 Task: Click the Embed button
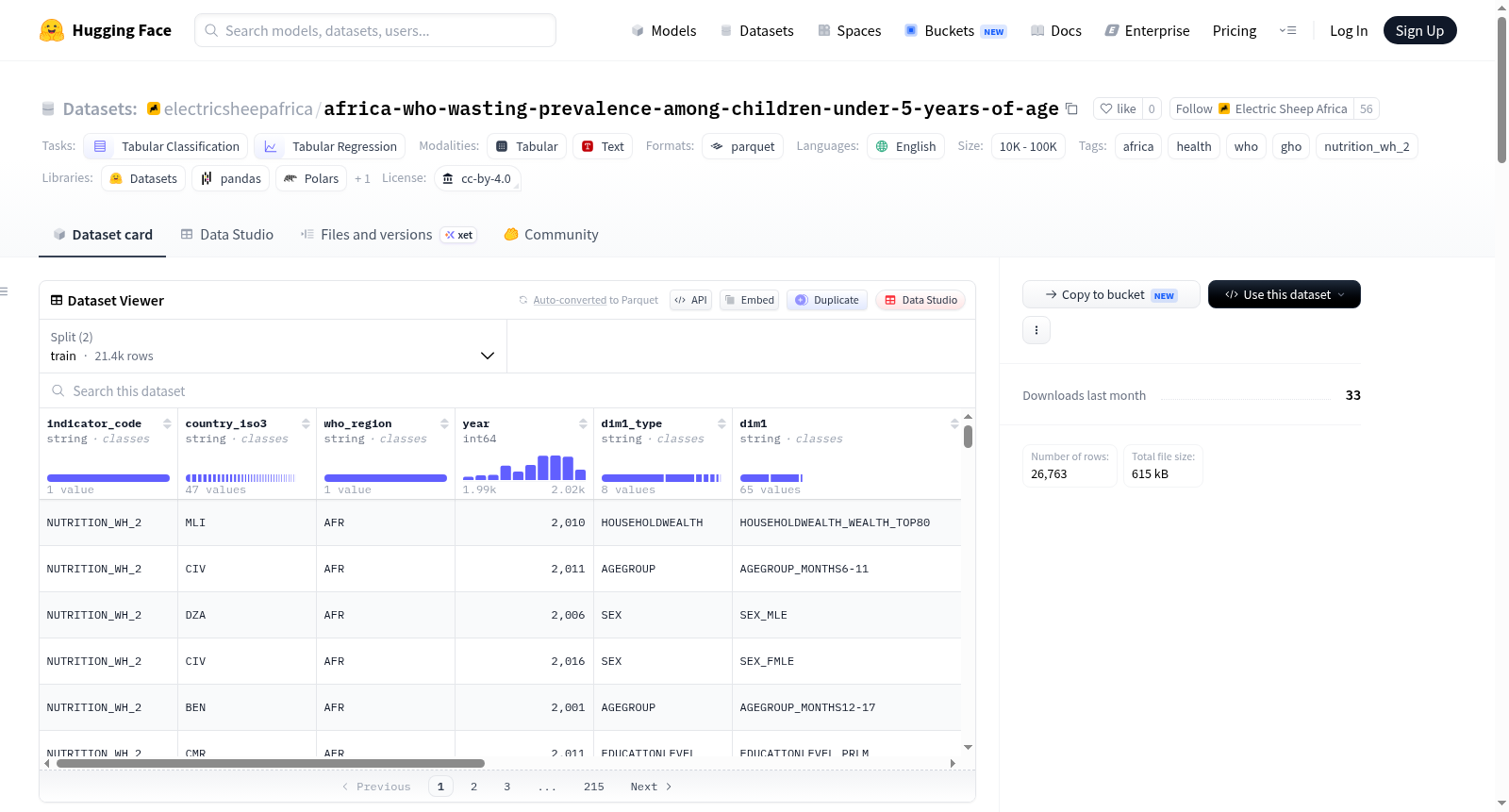(749, 300)
